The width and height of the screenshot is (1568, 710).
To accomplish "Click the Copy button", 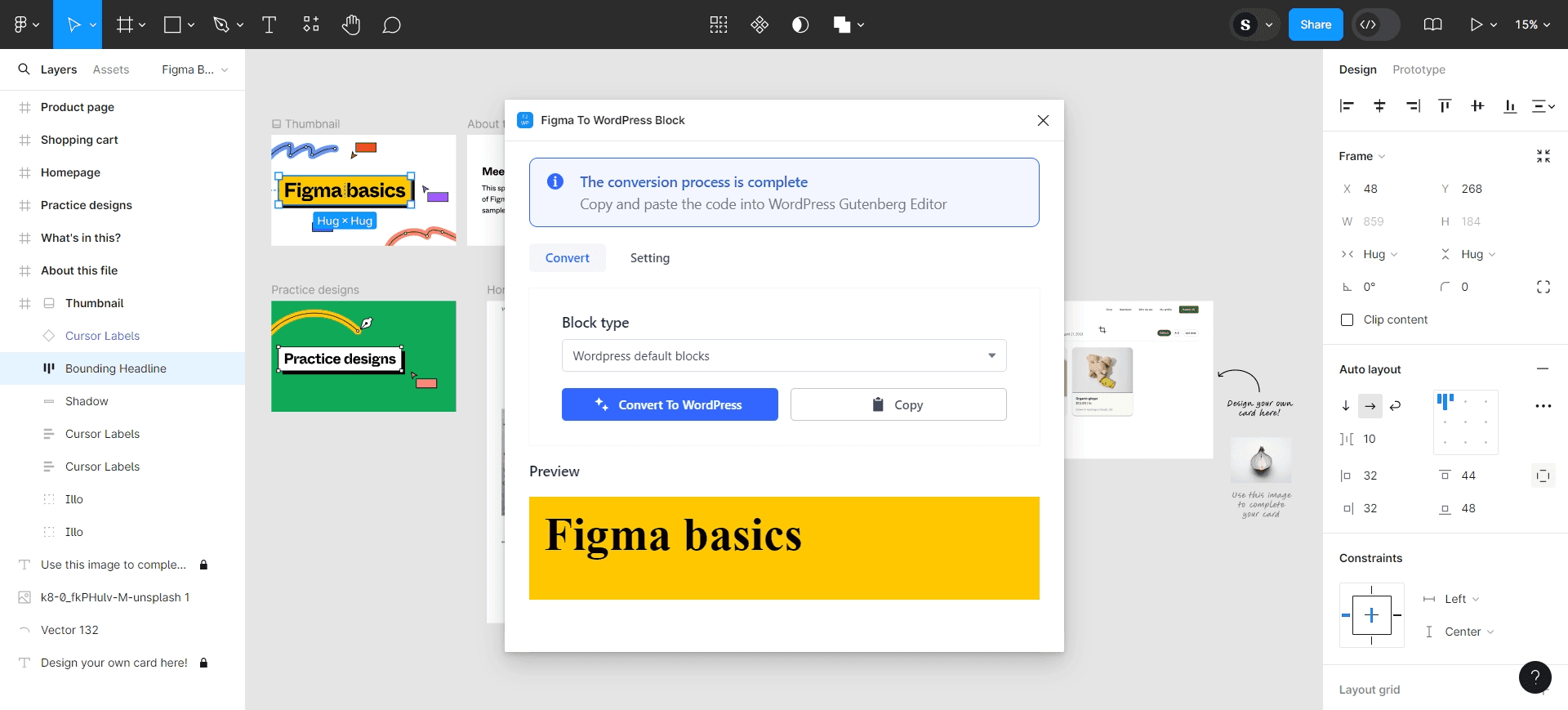I will [x=898, y=404].
